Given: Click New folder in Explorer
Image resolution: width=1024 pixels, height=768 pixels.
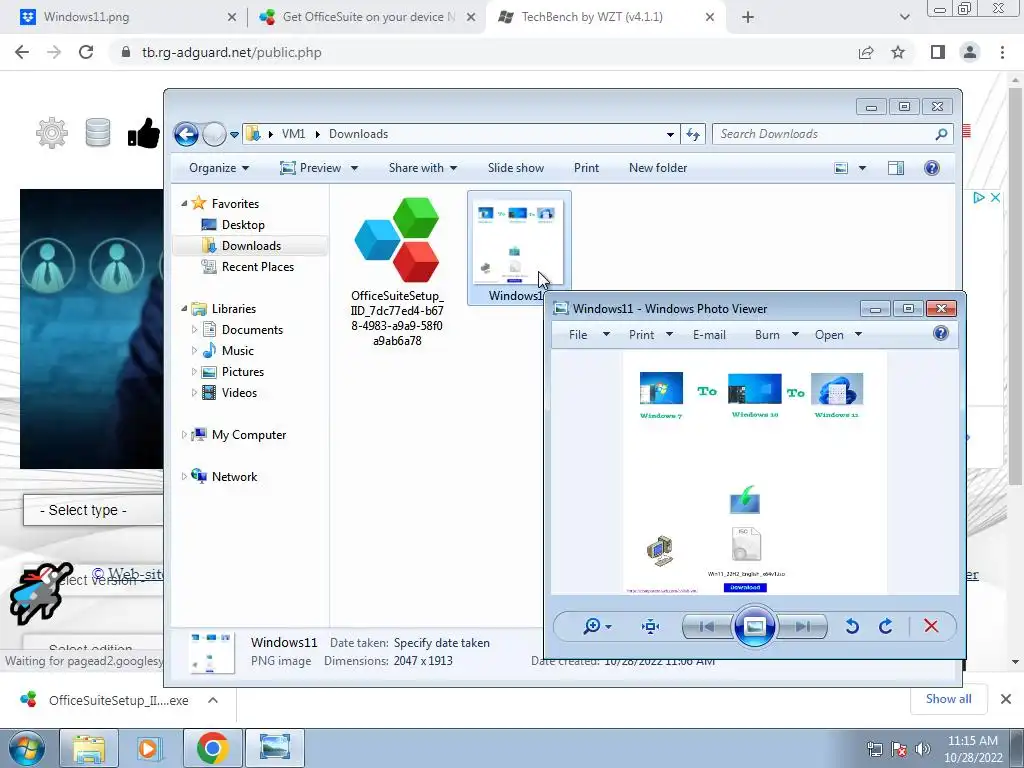Looking at the screenshot, I should point(658,168).
